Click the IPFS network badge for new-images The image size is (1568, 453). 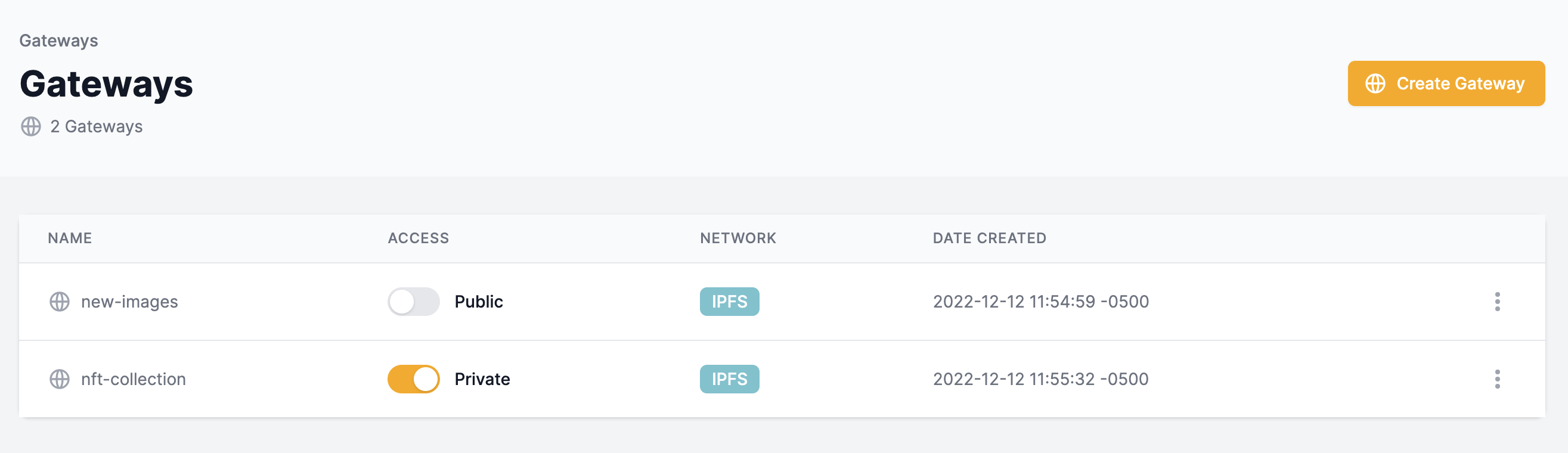click(729, 302)
